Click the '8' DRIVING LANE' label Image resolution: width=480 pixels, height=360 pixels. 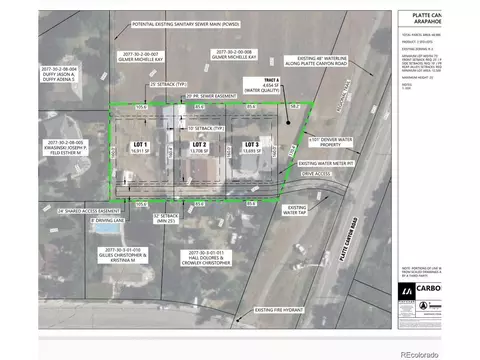tap(107, 220)
